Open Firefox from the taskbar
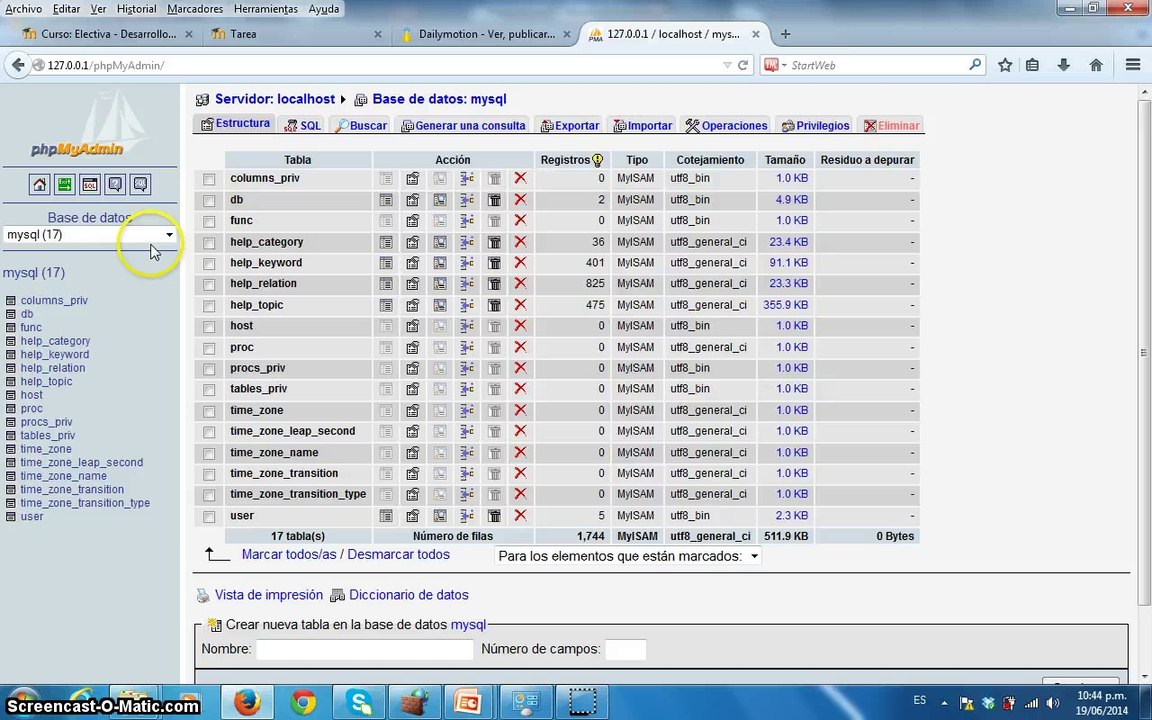 pos(247,702)
